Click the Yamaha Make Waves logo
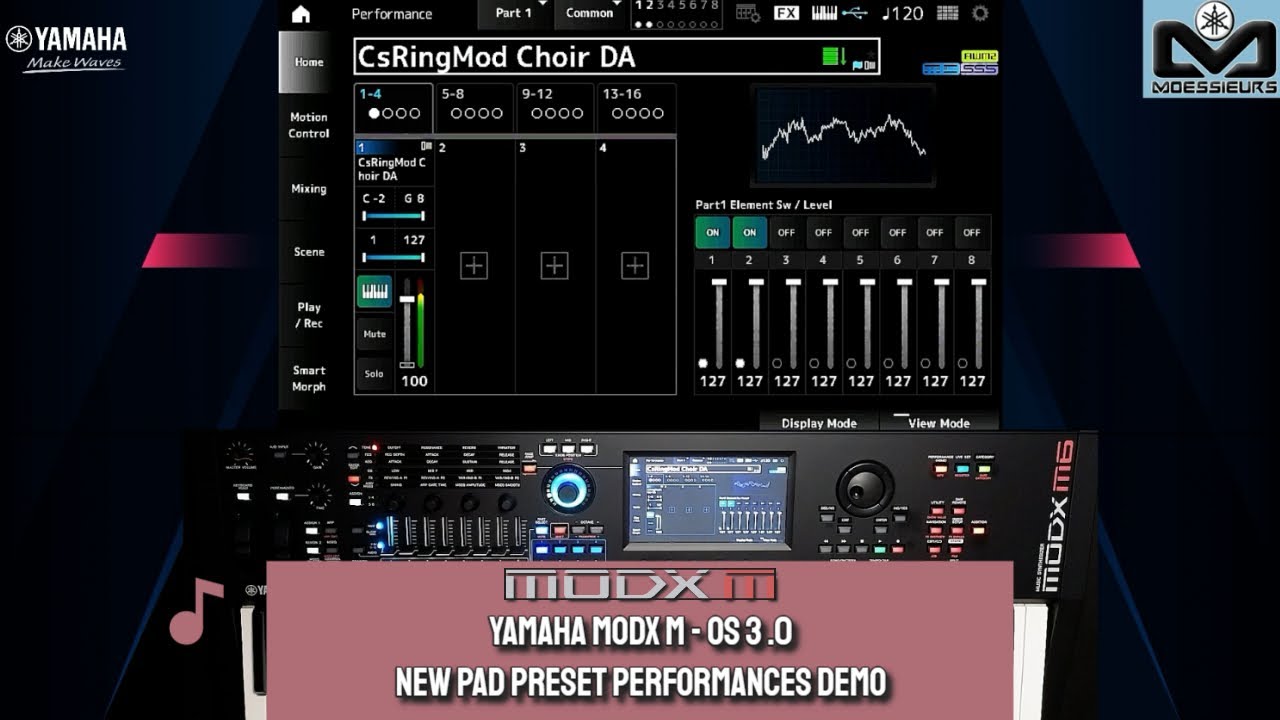 pyautogui.click(x=66, y=48)
